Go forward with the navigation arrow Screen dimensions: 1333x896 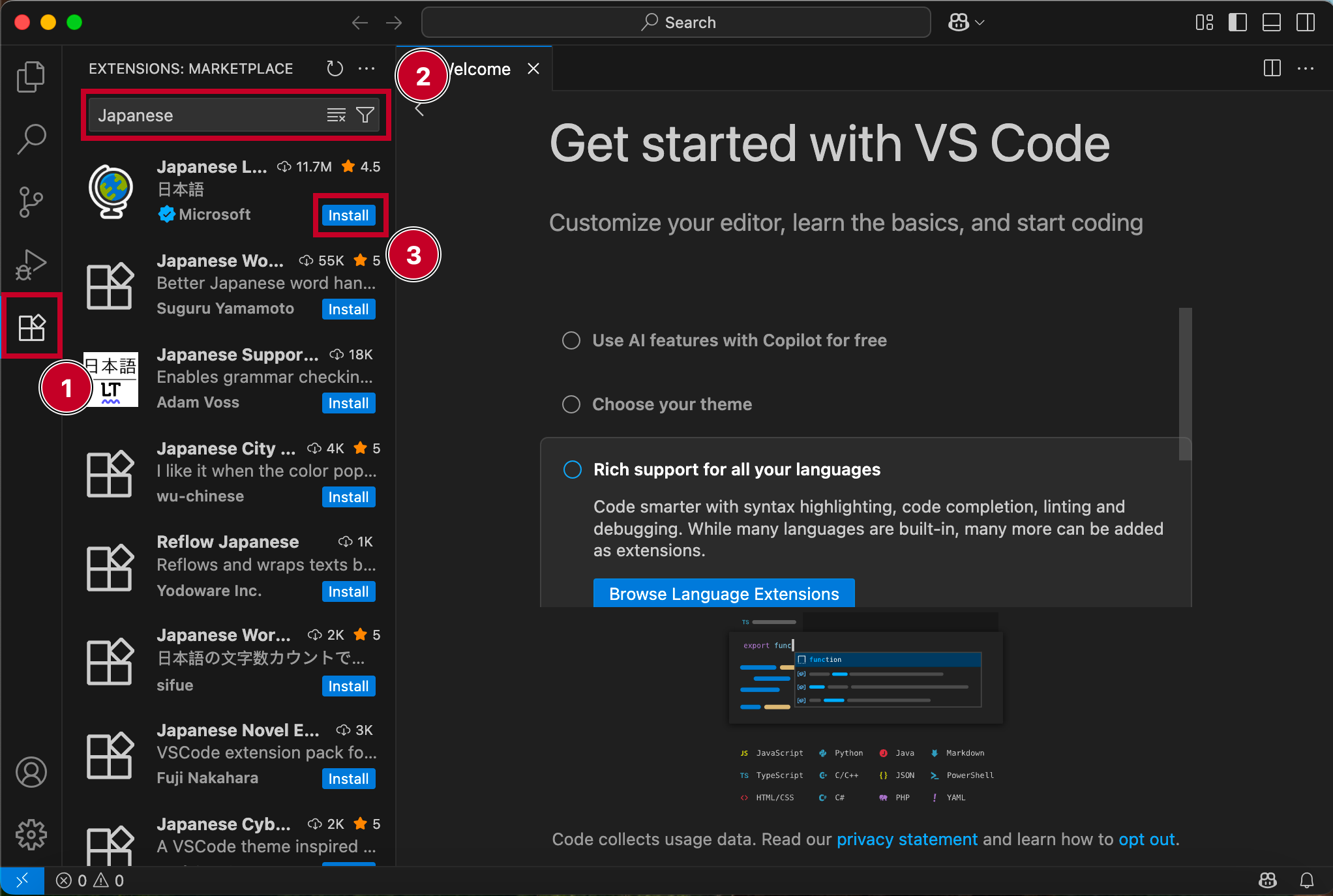pyautogui.click(x=394, y=23)
